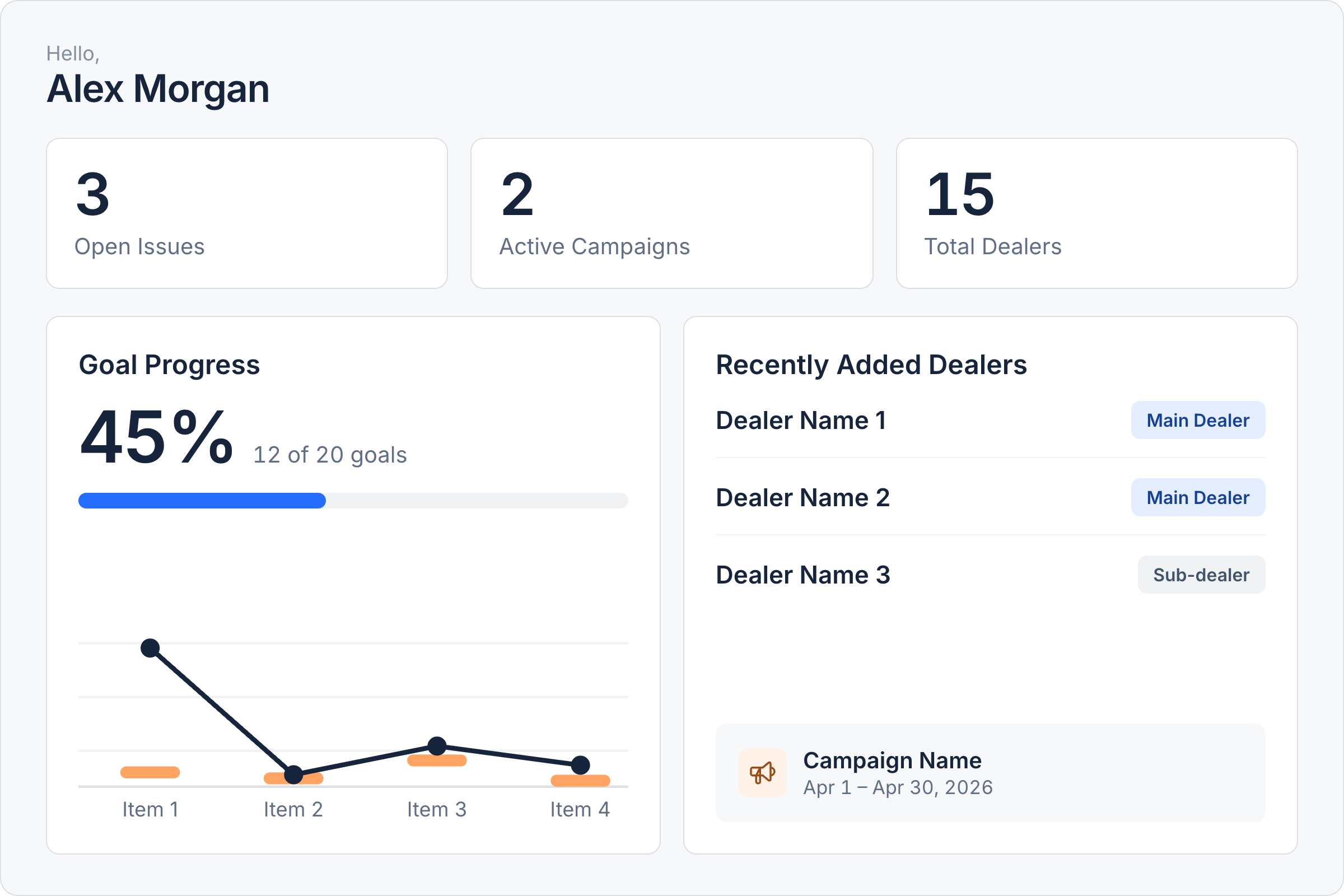Screen dimensions: 1344x896
Task: Click the Item 3 data point on chart
Action: (x=437, y=746)
